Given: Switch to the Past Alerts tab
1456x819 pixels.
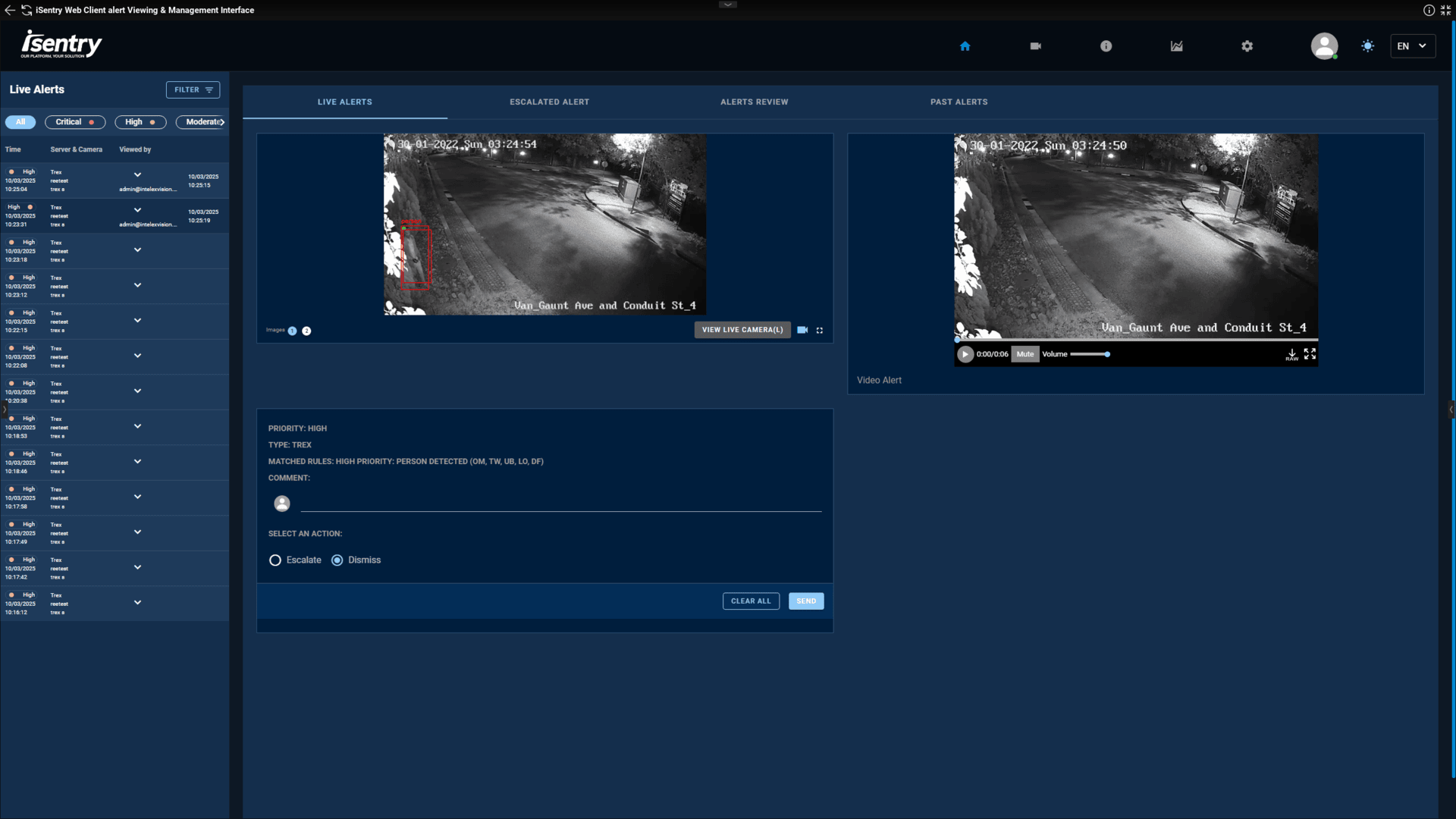Looking at the screenshot, I should click(959, 102).
